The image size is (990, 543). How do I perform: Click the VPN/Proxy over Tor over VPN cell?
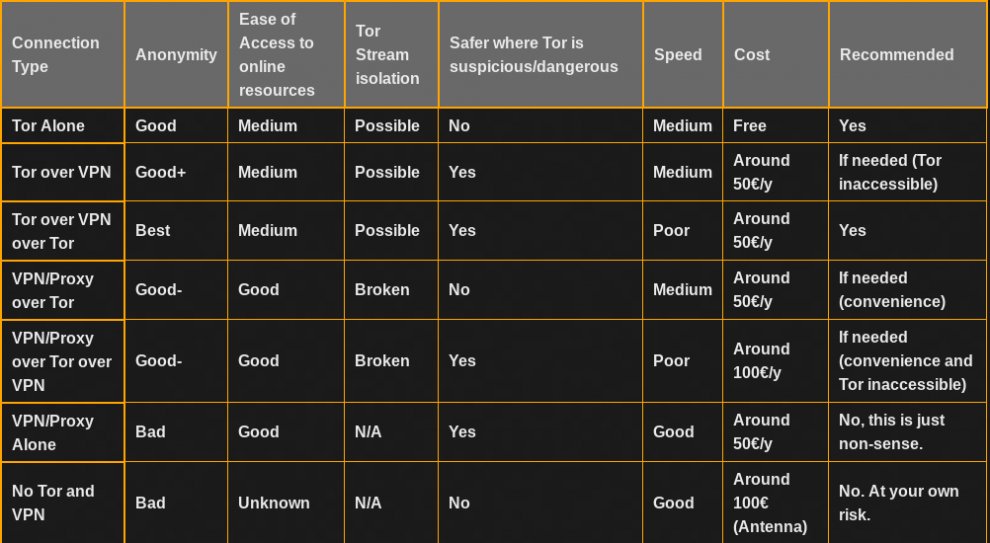[63, 361]
